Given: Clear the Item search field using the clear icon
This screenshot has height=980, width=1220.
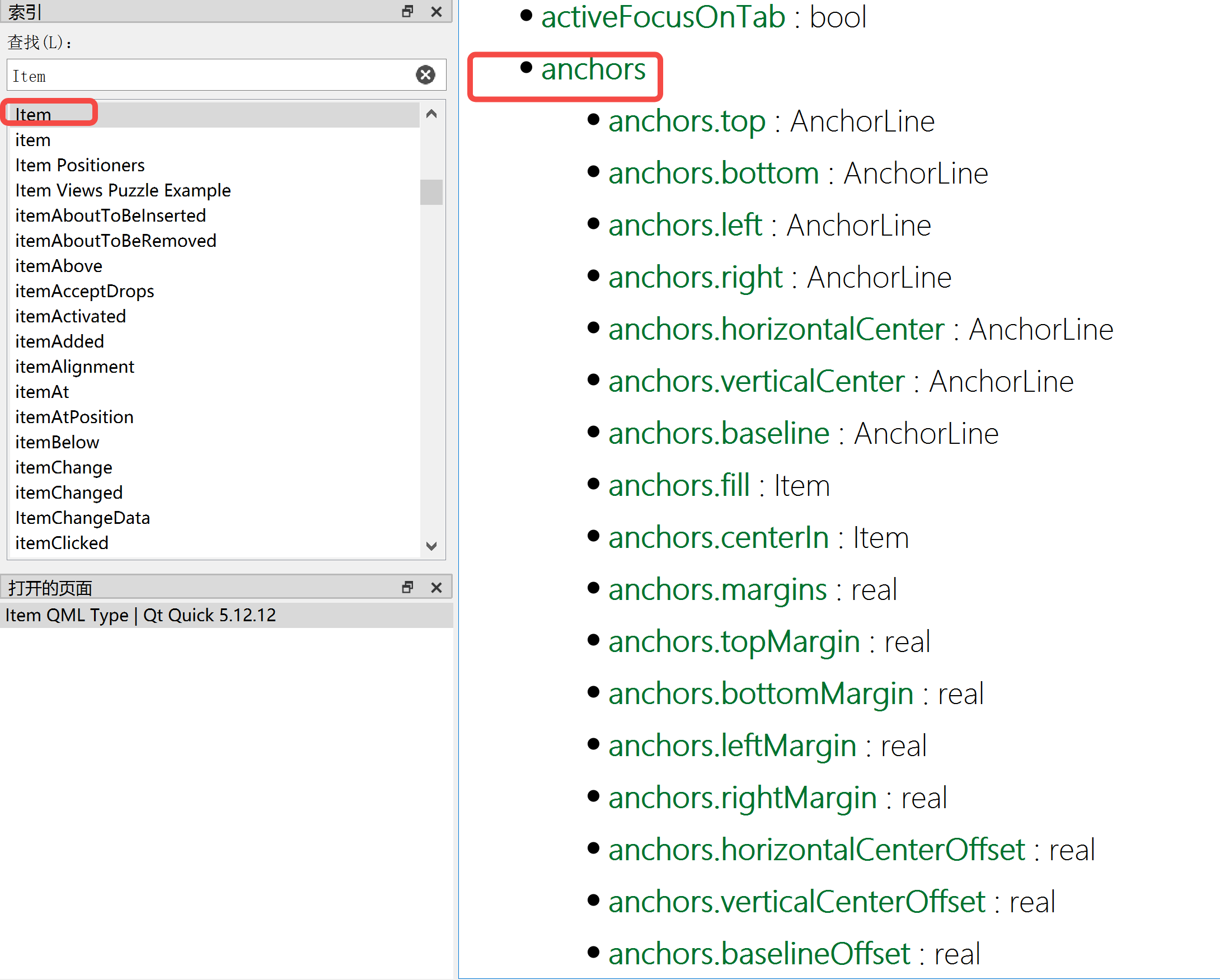Looking at the screenshot, I should [425, 74].
